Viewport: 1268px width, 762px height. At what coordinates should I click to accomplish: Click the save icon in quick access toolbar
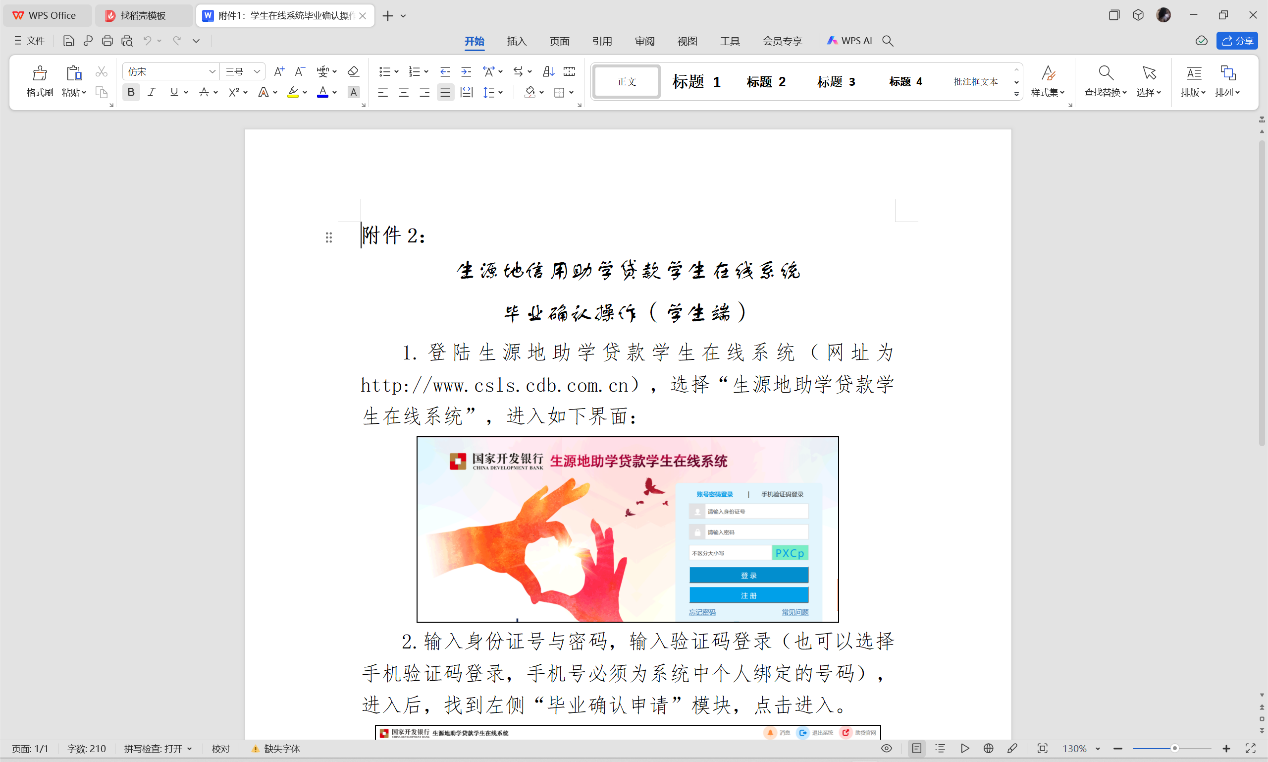click(x=69, y=41)
